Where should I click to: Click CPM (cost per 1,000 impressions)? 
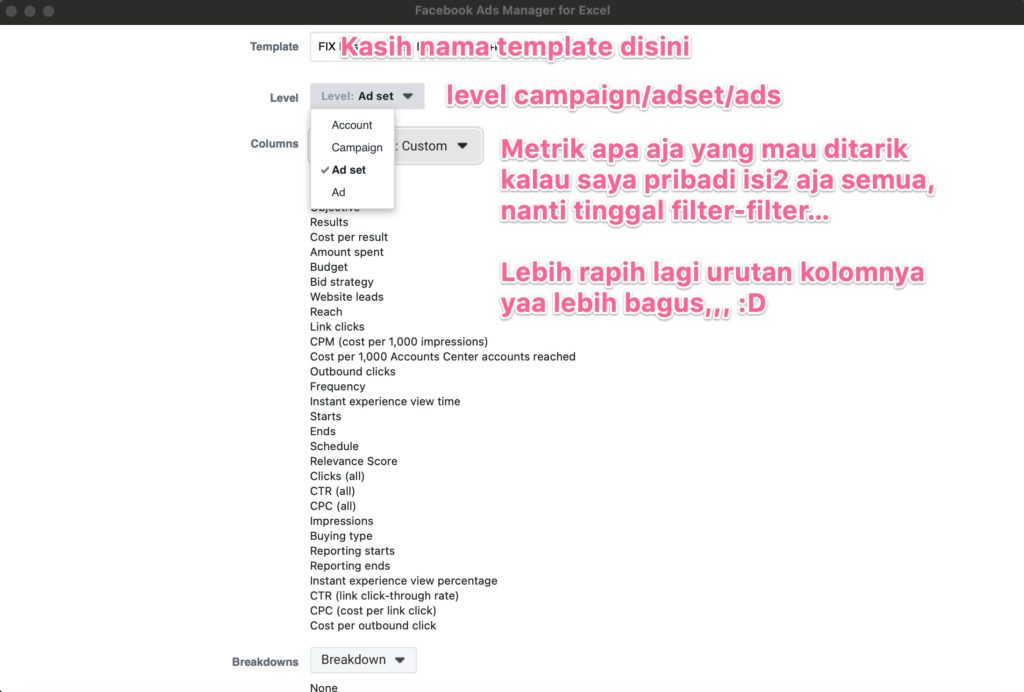click(399, 342)
